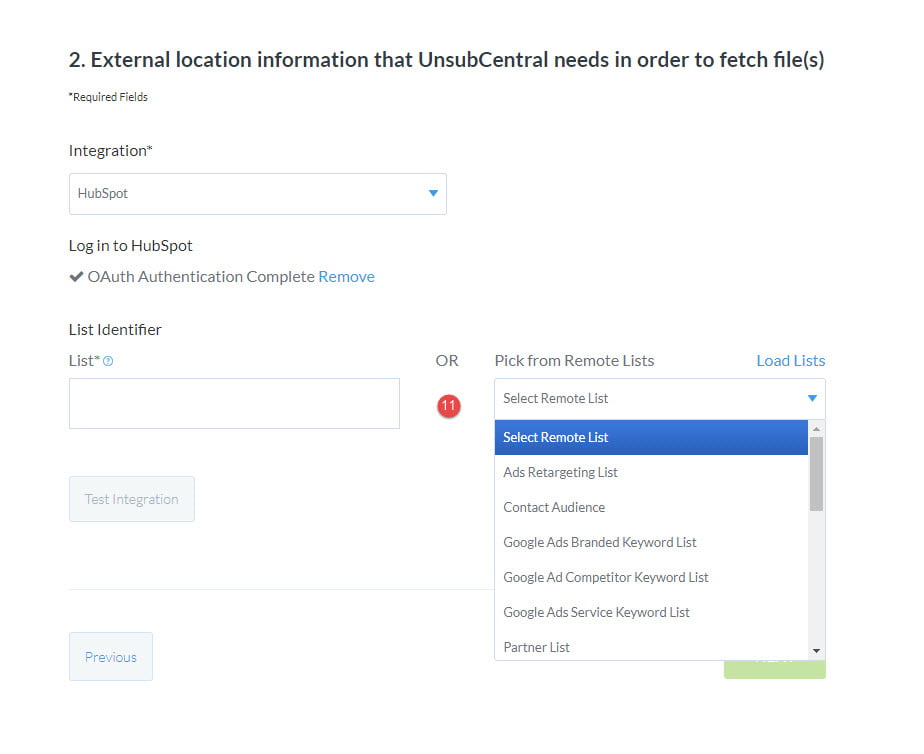Select Ads Retargeting List option
Screen dimensions: 924x754
pos(651,472)
